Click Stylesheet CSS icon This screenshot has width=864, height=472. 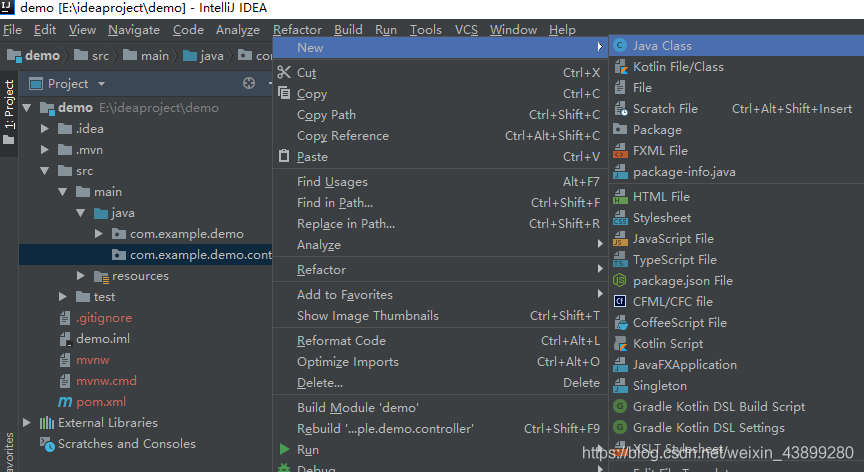point(620,218)
